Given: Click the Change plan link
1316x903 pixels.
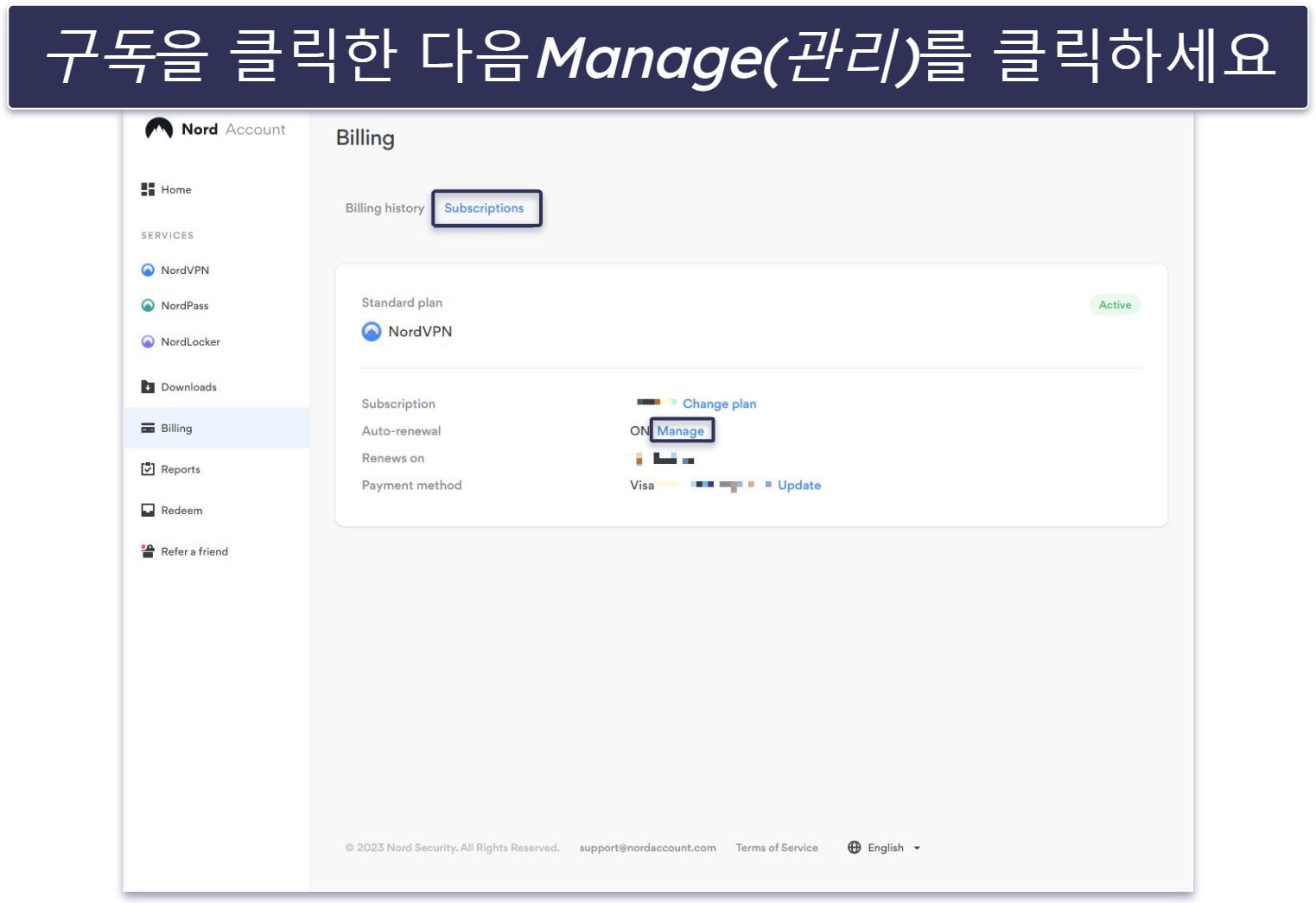Looking at the screenshot, I should coord(719,404).
